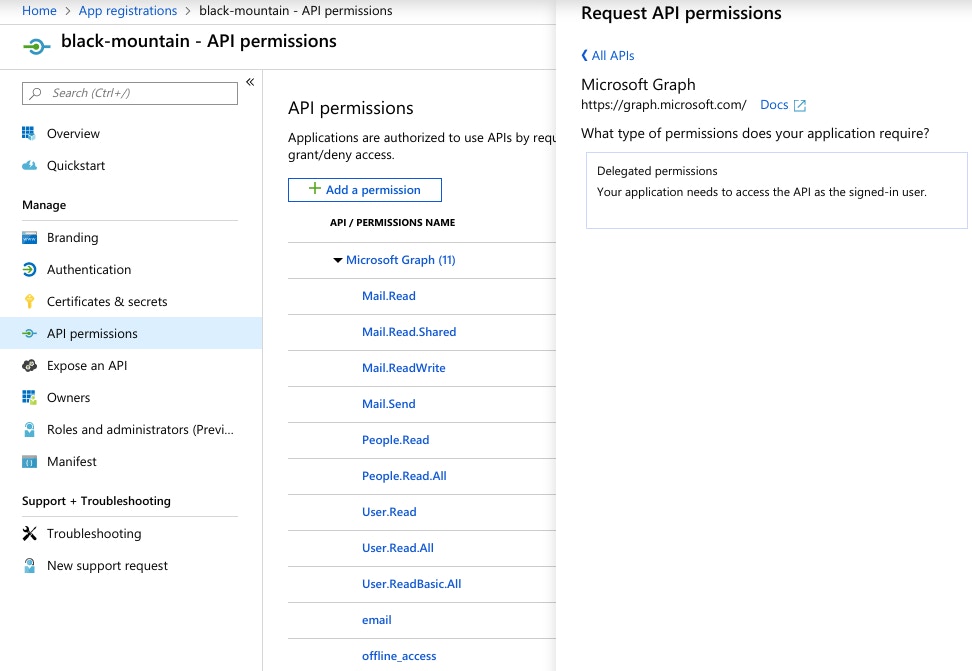
Task: Click the Branding icon
Action: (29, 237)
